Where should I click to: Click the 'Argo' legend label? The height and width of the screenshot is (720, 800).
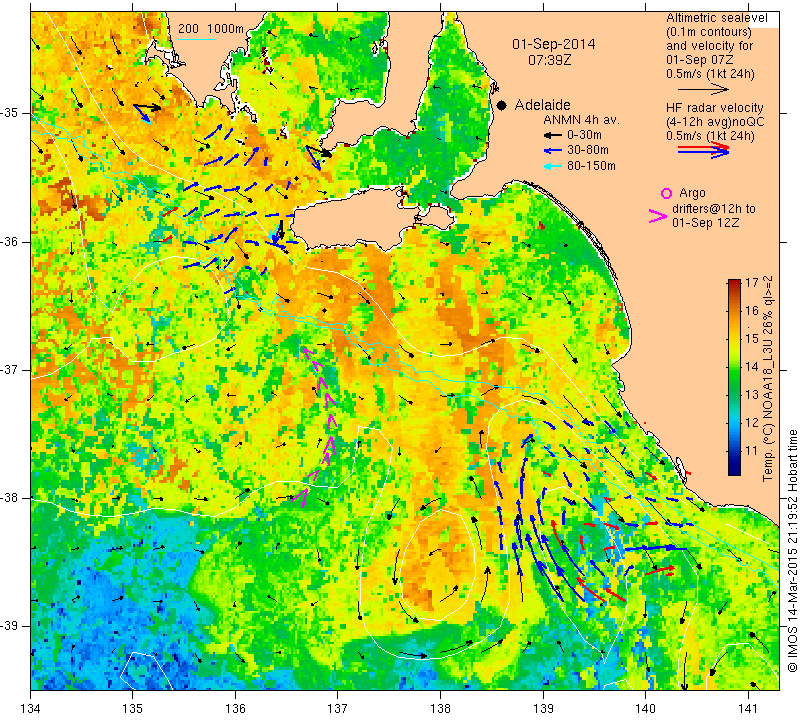point(692,193)
